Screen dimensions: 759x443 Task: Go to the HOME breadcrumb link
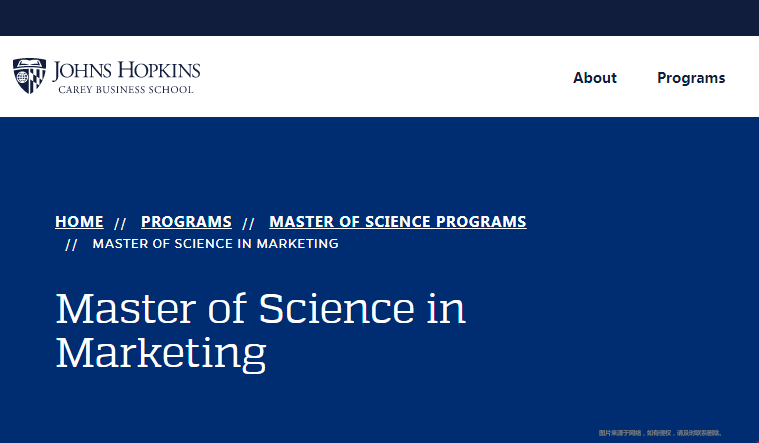pos(79,221)
